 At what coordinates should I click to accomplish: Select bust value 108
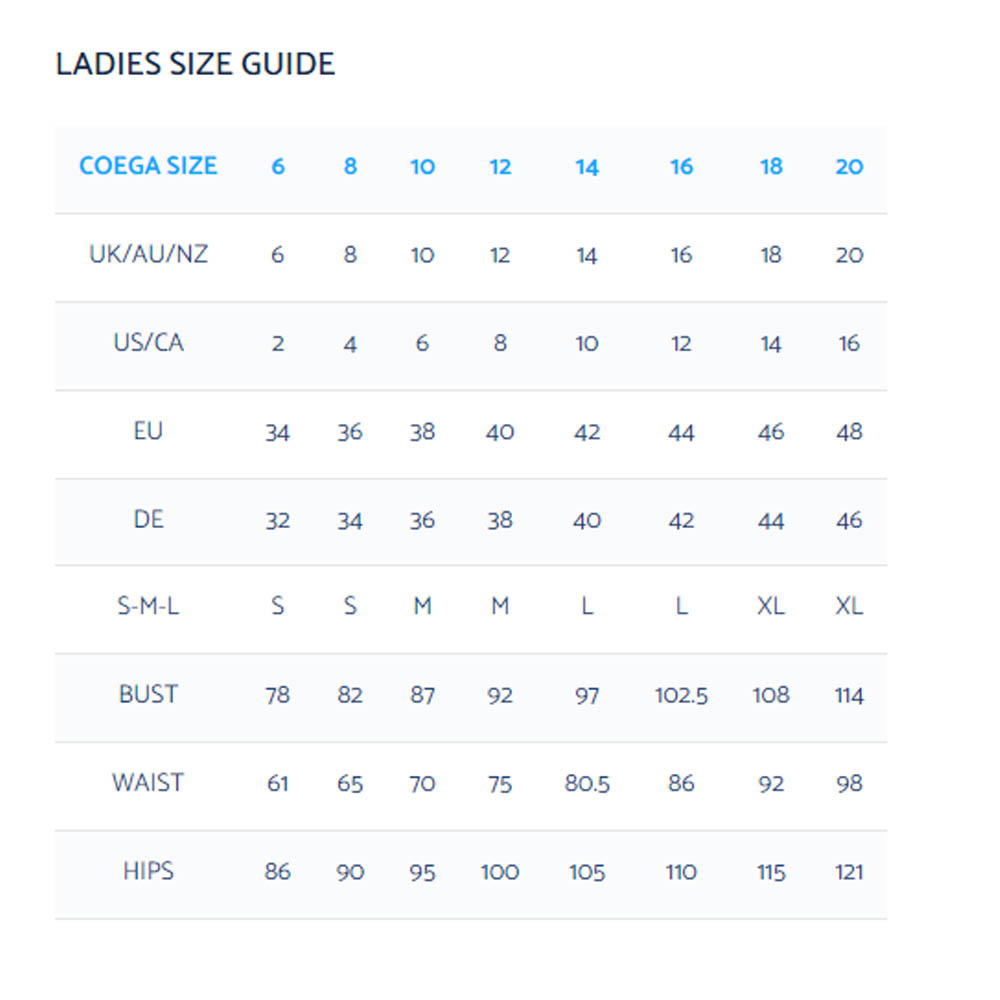tap(771, 695)
